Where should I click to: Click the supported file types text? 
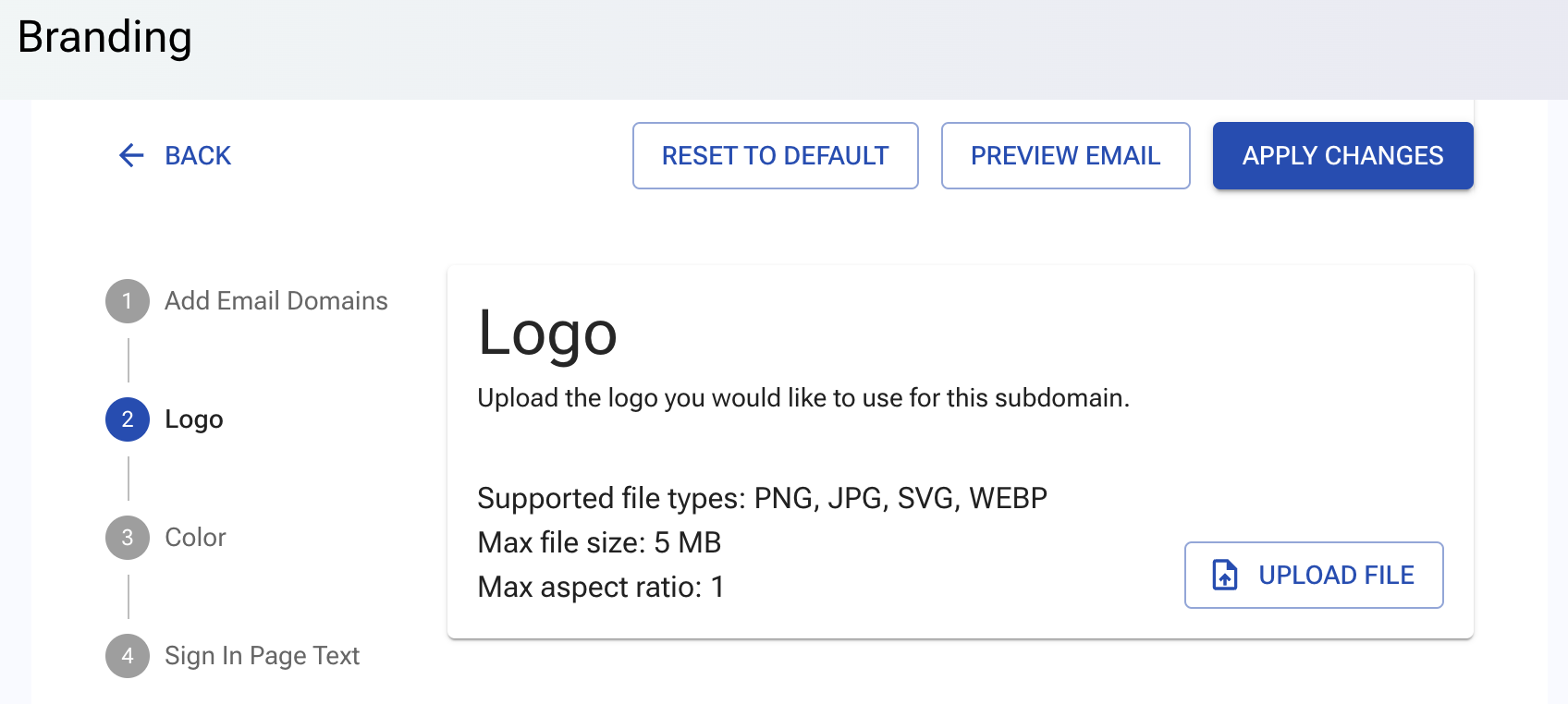(x=763, y=498)
